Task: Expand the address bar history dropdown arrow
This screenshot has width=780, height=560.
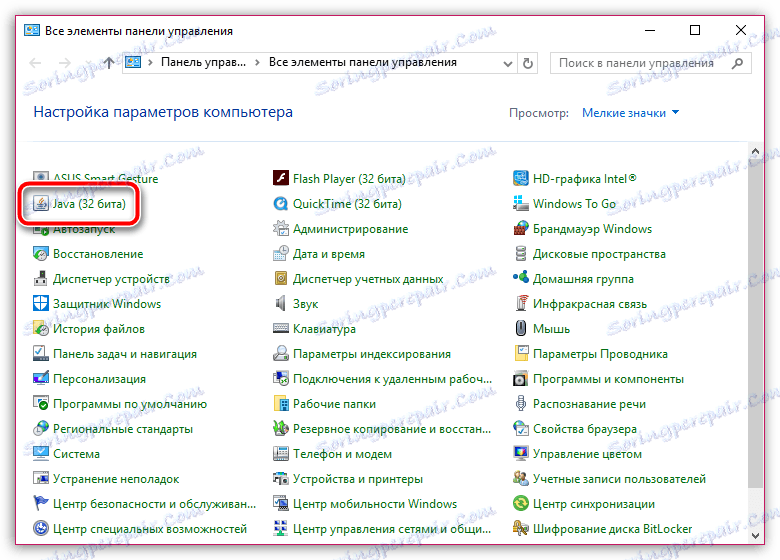Action: pyautogui.click(x=507, y=64)
